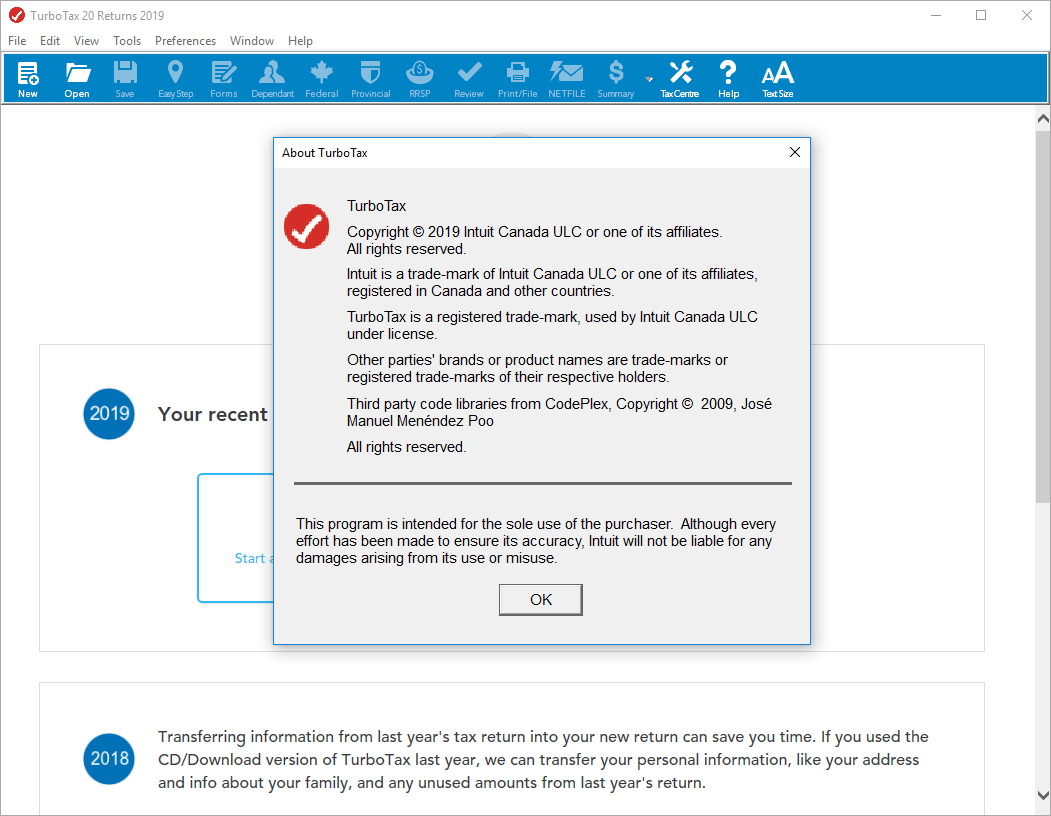Screen dimensions: 1051x816
Task: Minimize the TurboTax main window
Action: coord(936,15)
